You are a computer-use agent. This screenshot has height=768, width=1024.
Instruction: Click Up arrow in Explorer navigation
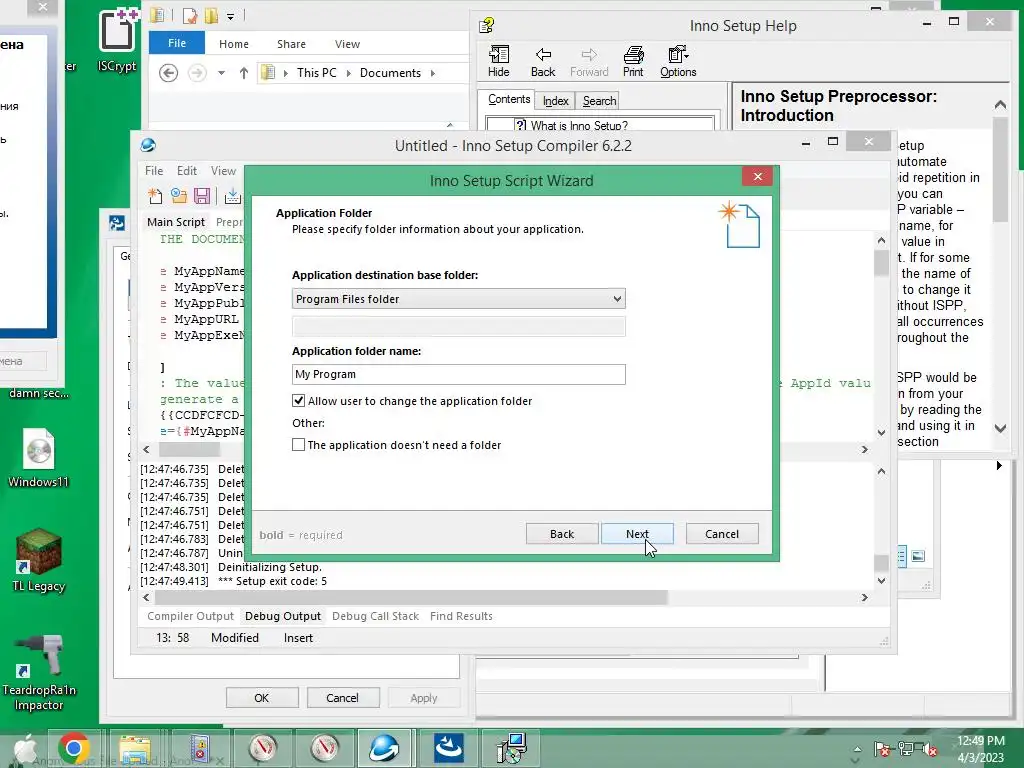point(244,72)
